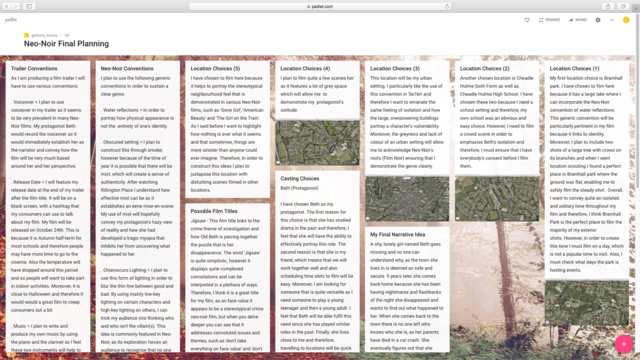Reload page using address bar refresh icon
Image resolution: width=640 pixels, height=360 pixels.
pos(447,6)
